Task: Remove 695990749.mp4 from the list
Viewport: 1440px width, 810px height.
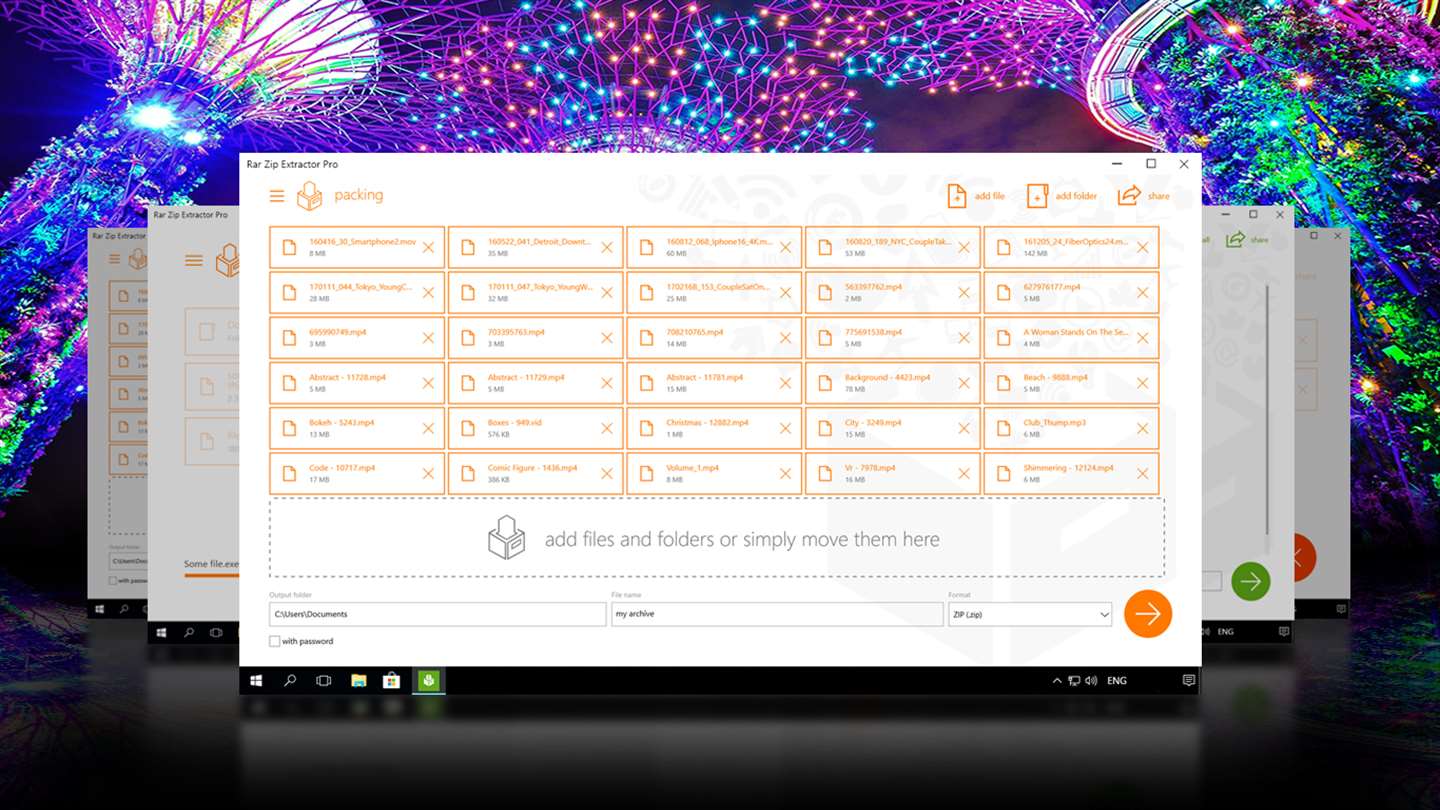Action: pyautogui.click(x=428, y=338)
